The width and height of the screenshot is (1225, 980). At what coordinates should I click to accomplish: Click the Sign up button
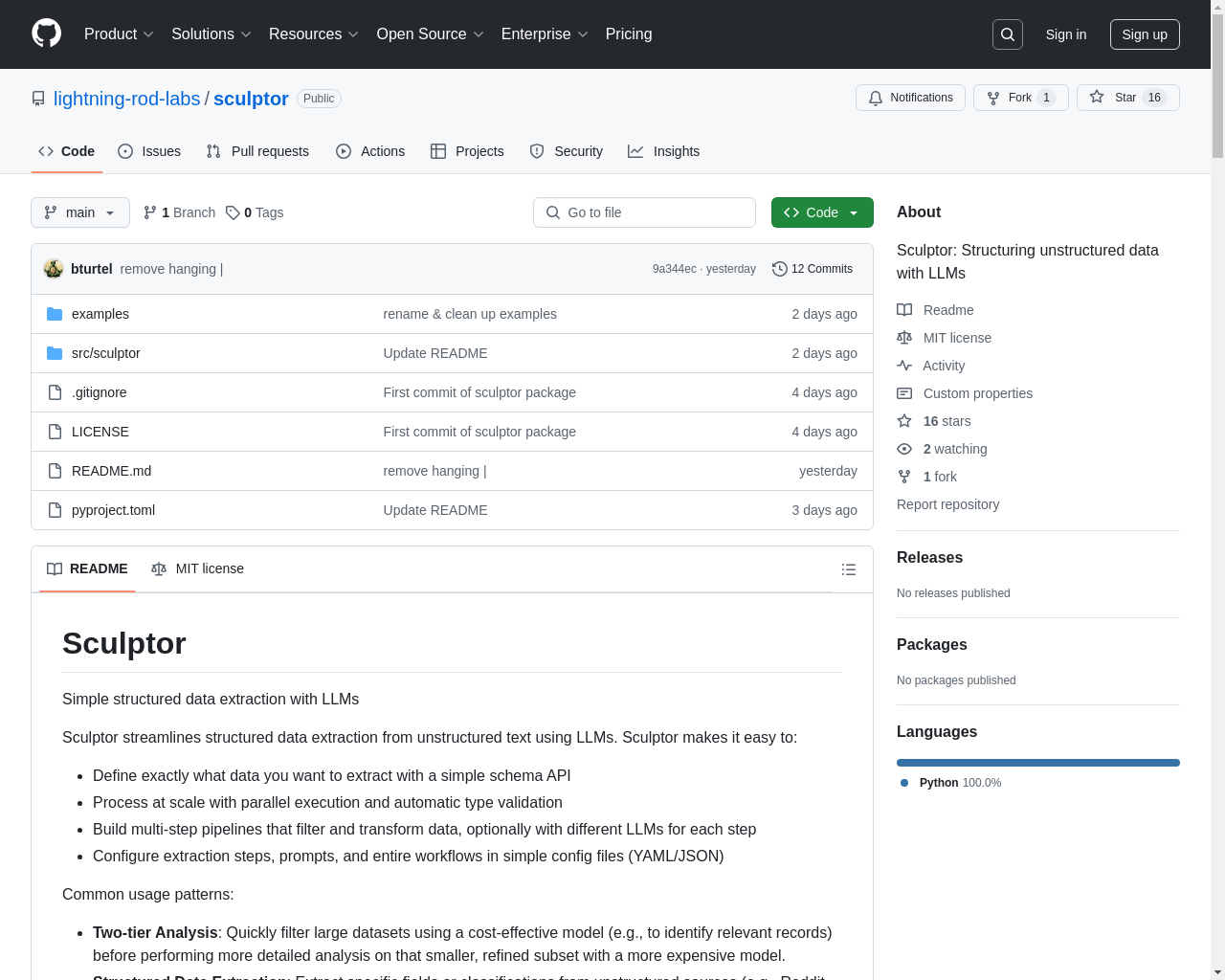point(1145,34)
